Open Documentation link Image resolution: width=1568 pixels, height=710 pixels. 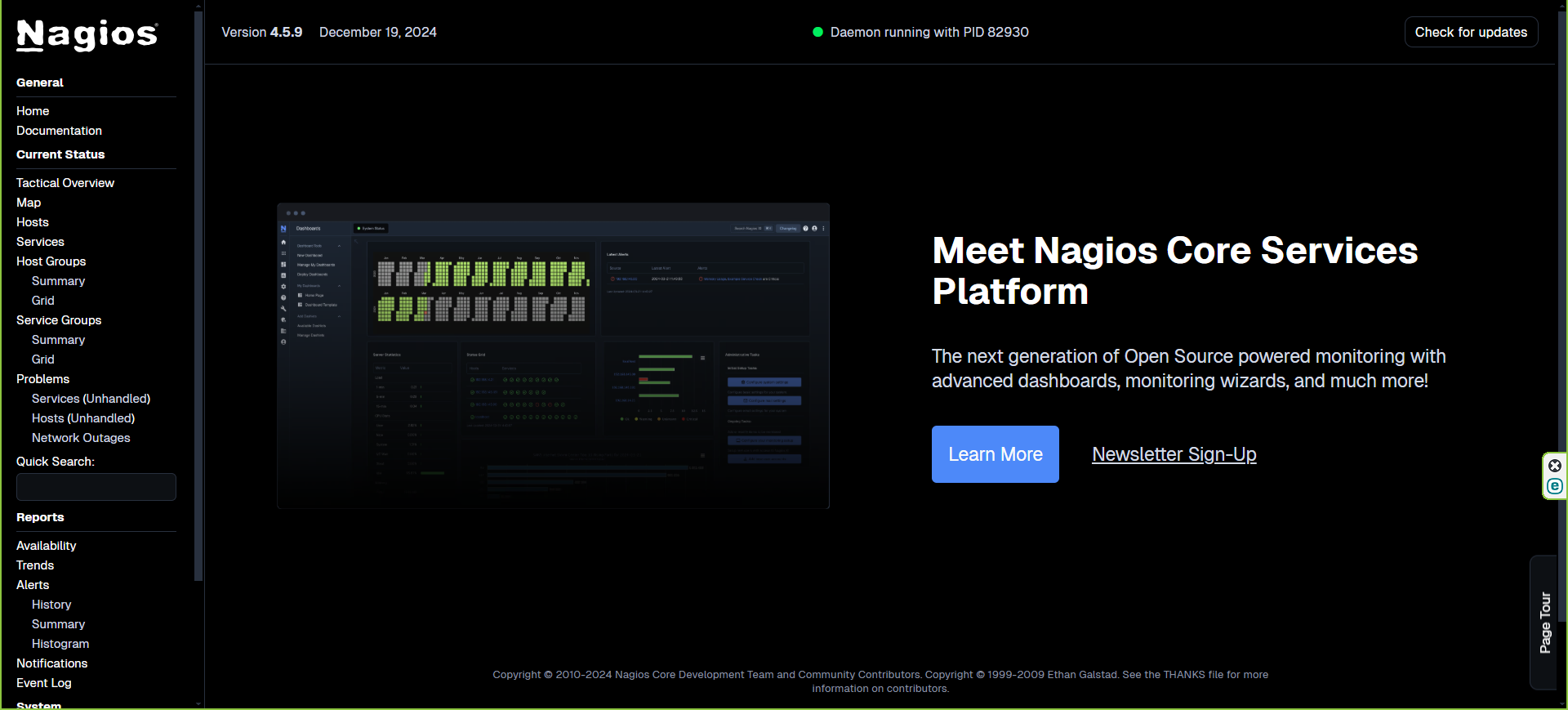click(x=59, y=131)
